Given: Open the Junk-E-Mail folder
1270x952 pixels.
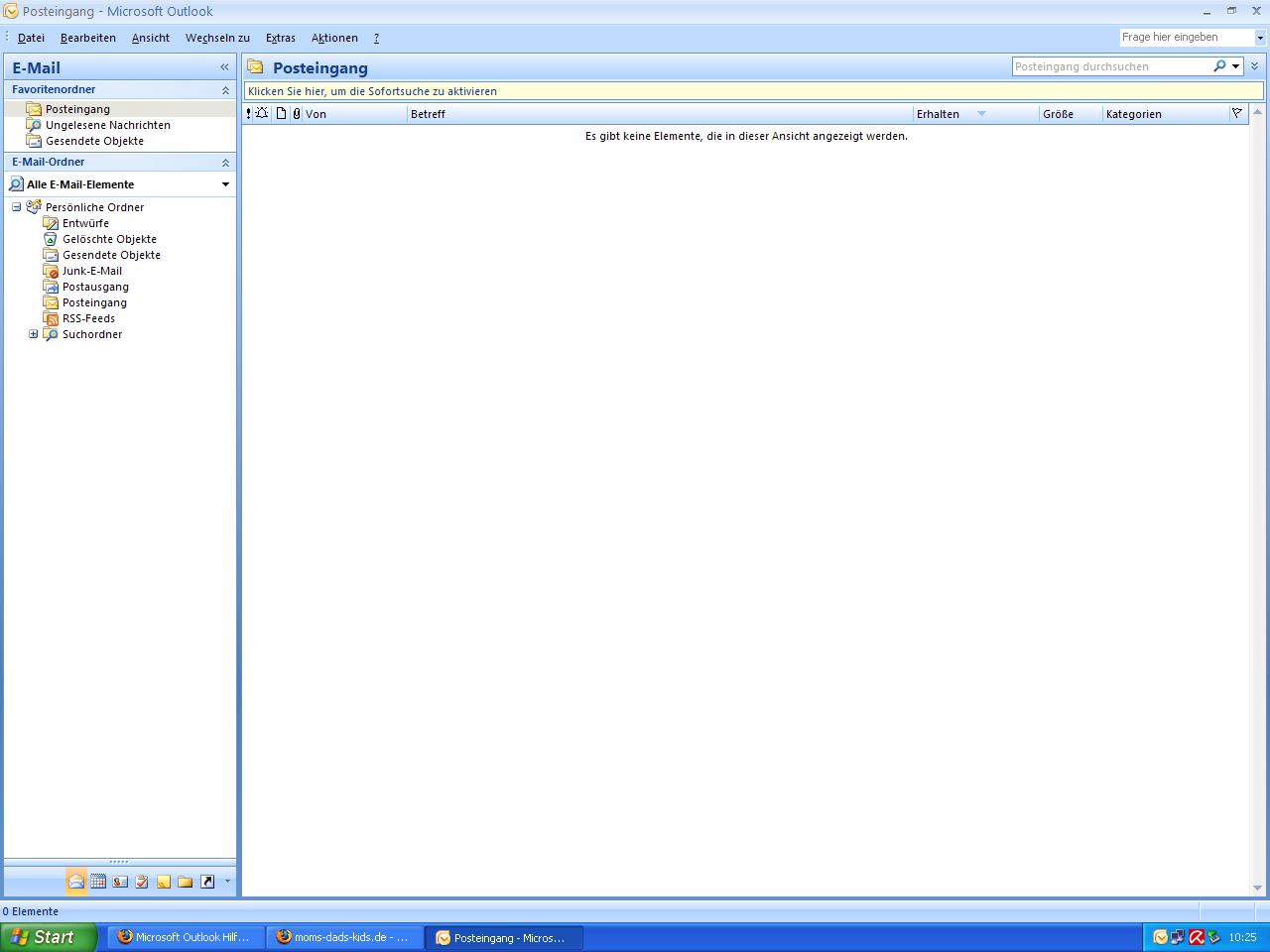Looking at the screenshot, I should [x=92, y=271].
